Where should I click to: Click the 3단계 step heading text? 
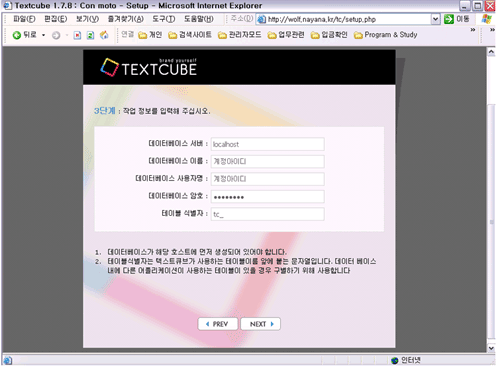104,111
